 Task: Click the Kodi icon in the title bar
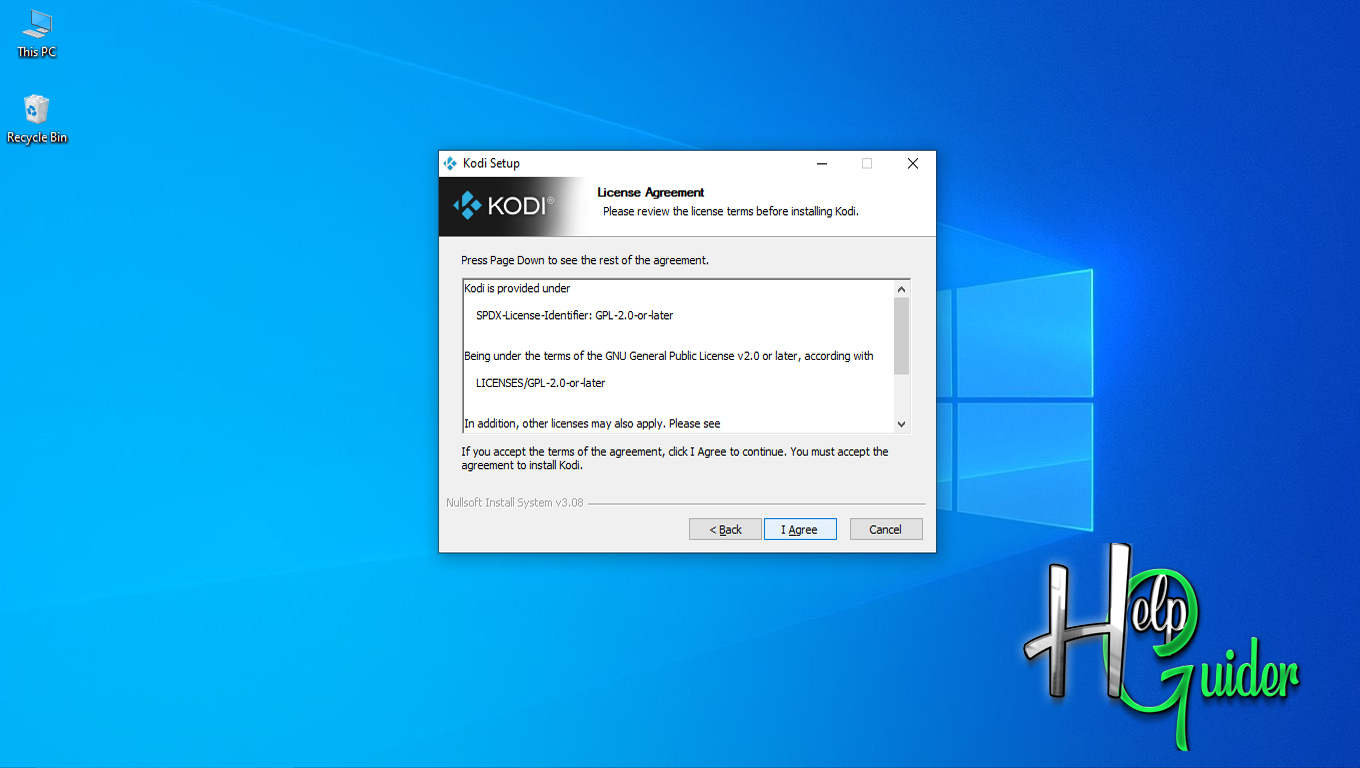click(x=450, y=164)
